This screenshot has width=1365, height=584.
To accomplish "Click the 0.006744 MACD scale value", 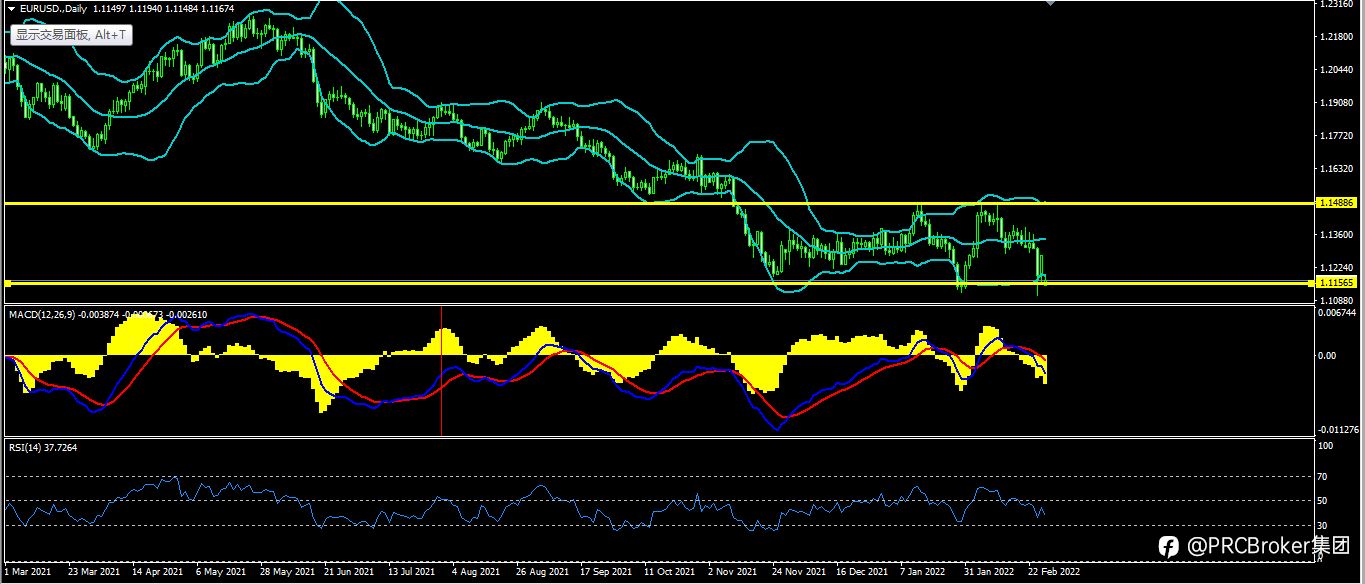I will pos(1338,313).
